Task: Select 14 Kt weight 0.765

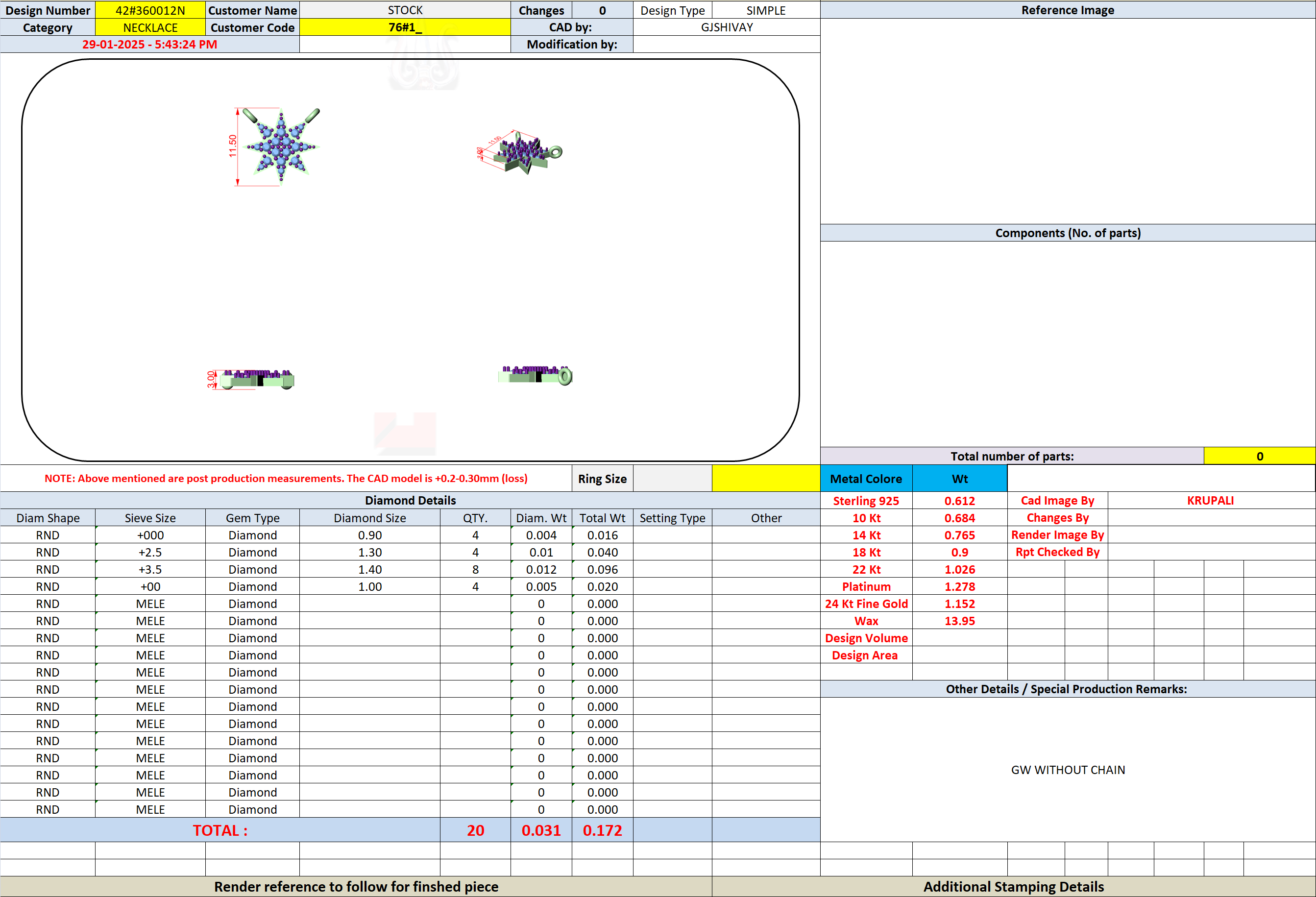Action: [x=959, y=535]
